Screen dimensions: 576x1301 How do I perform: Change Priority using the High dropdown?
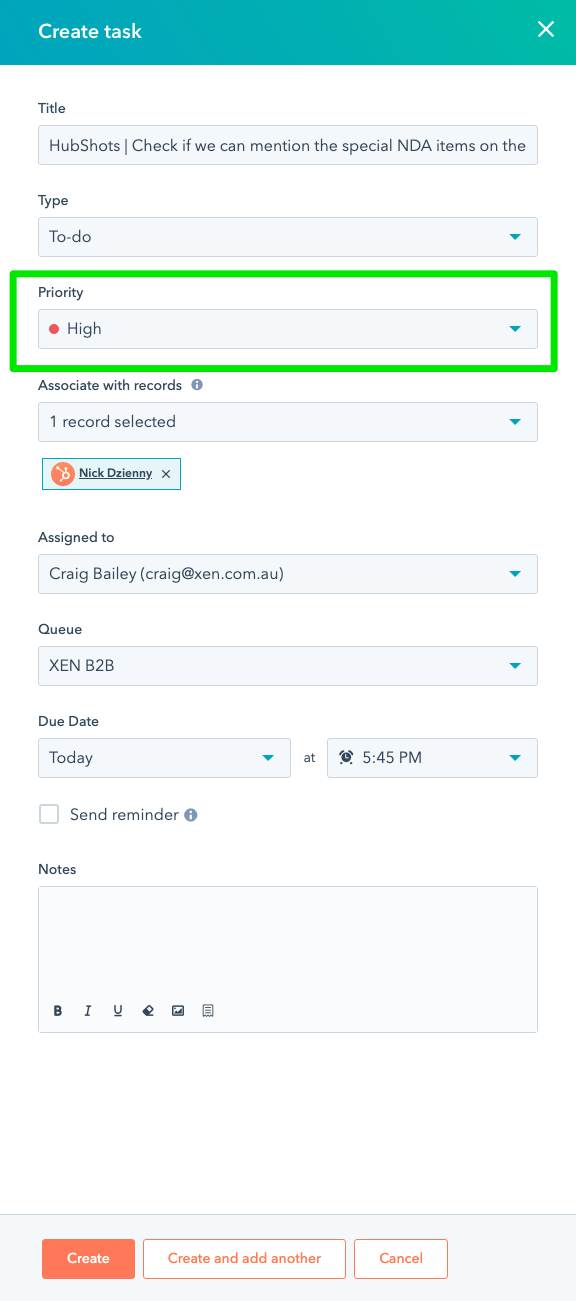514,328
